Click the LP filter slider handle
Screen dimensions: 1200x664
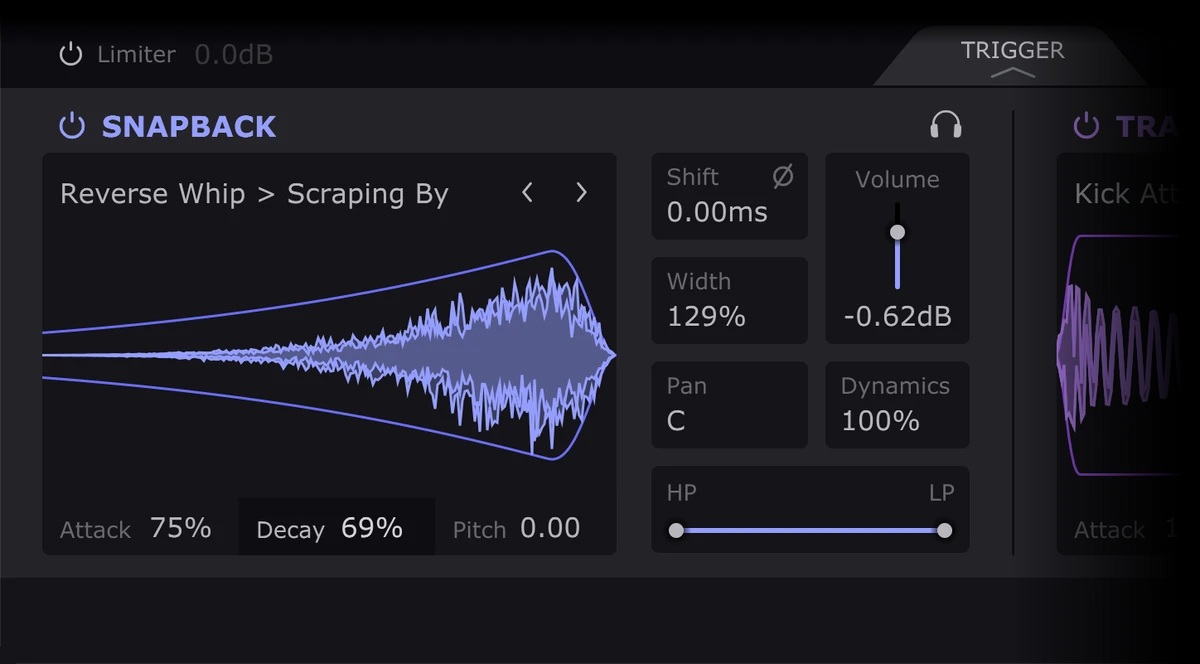tap(944, 530)
